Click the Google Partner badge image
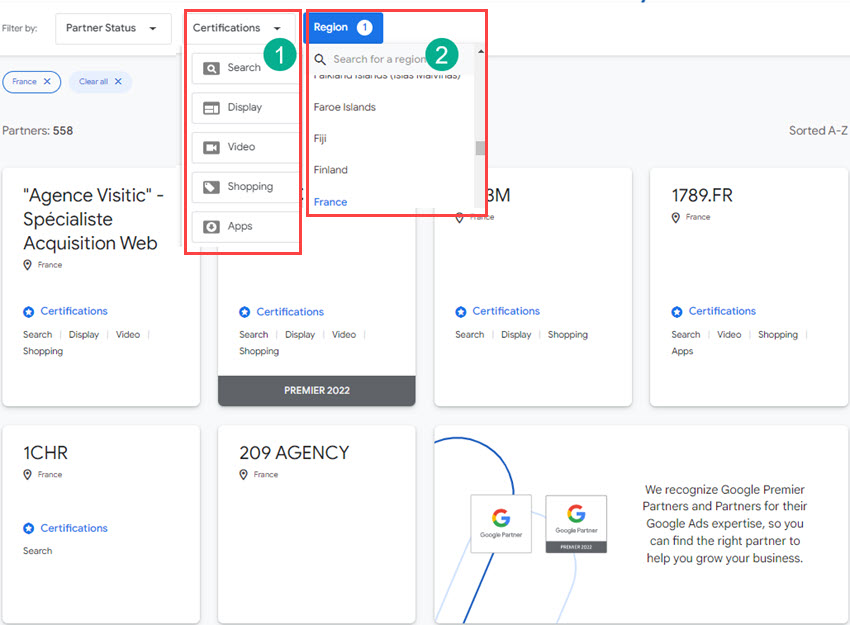Image resolution: width=850 pixels, height=625 pixels. 501,524
